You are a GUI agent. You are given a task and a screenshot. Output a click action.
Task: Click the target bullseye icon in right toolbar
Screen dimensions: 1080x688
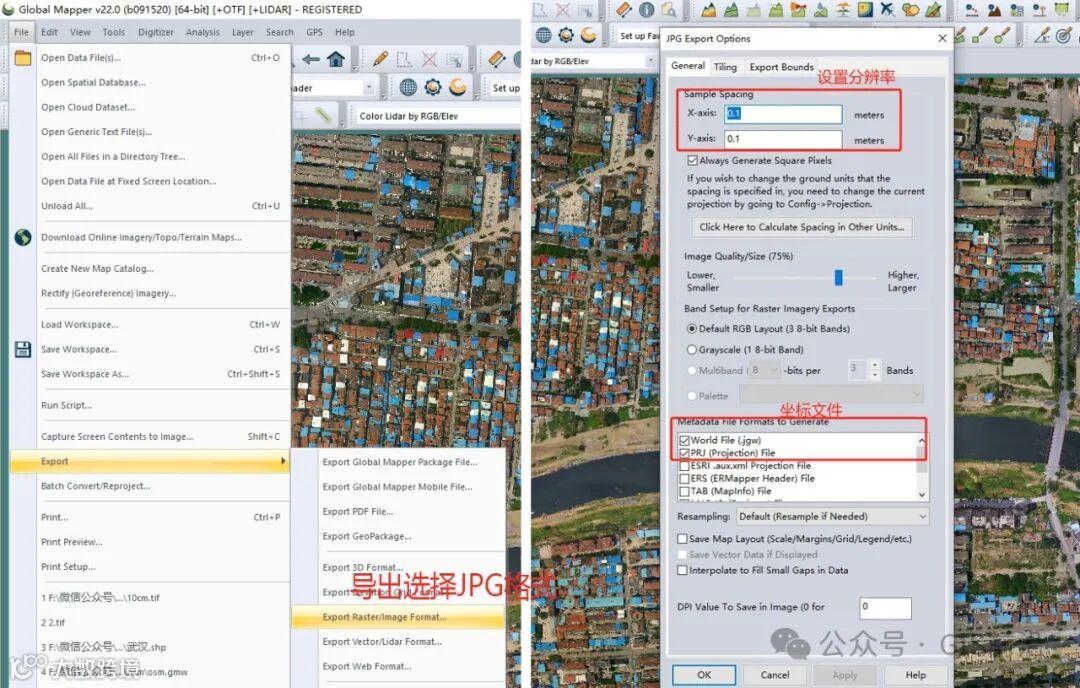[x=1064, y=34]
